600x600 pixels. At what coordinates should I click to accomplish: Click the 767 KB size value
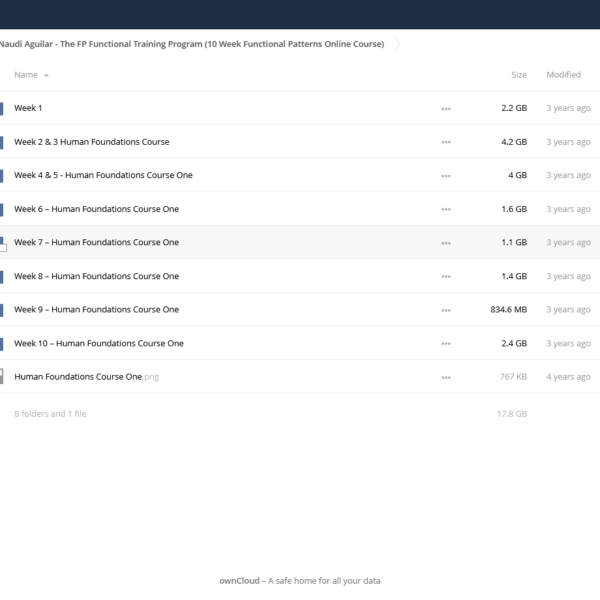click(513, 377)
